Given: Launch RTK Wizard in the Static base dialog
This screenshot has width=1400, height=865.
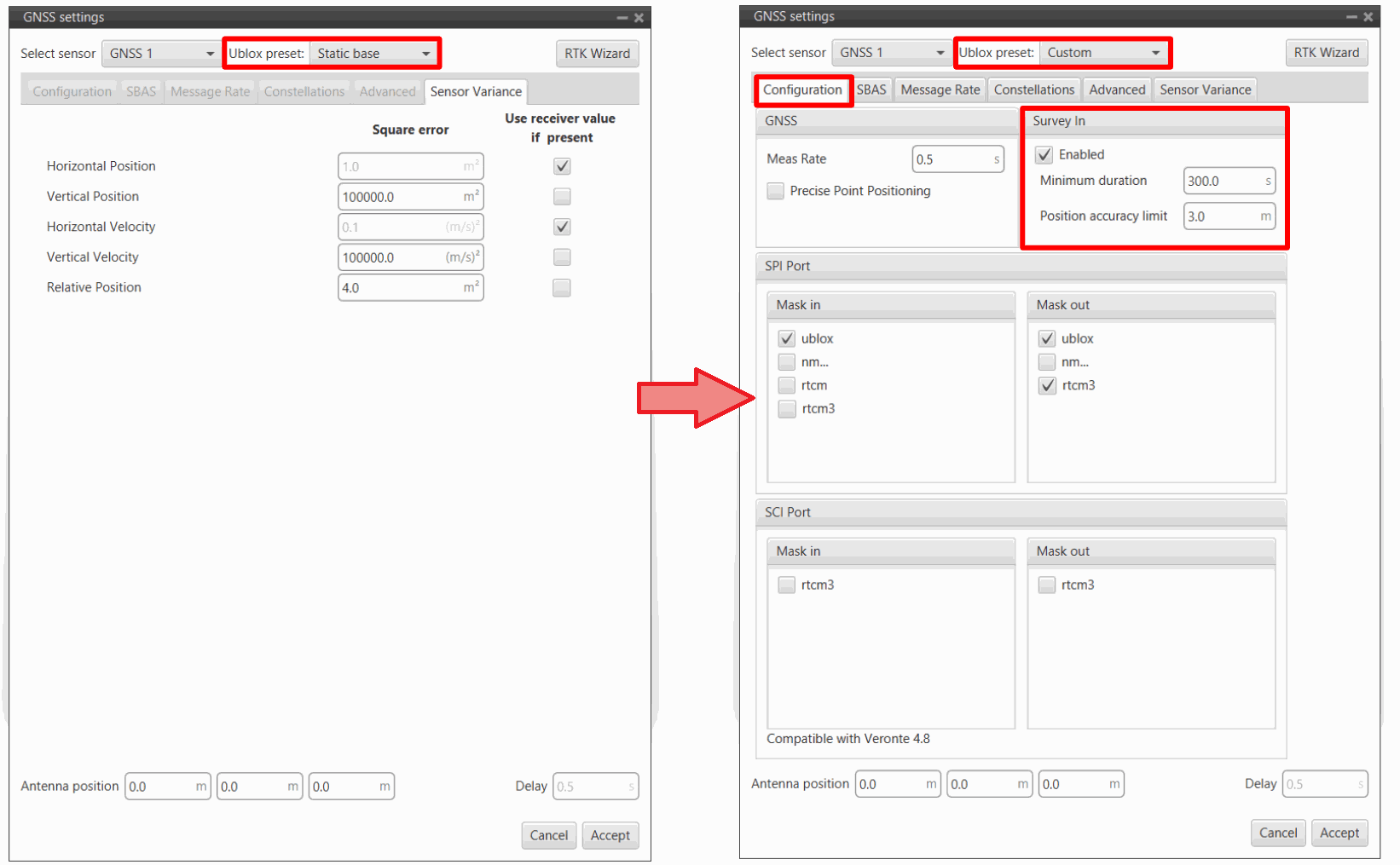Looking at the screenshot, I should [x=597, y=54].
